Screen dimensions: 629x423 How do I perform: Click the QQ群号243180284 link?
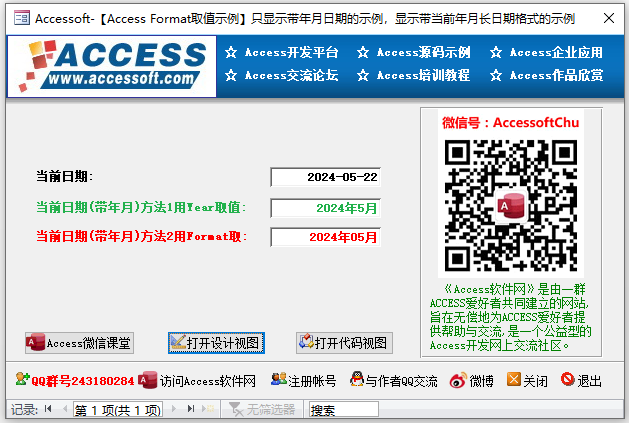[x=82, y=380]
